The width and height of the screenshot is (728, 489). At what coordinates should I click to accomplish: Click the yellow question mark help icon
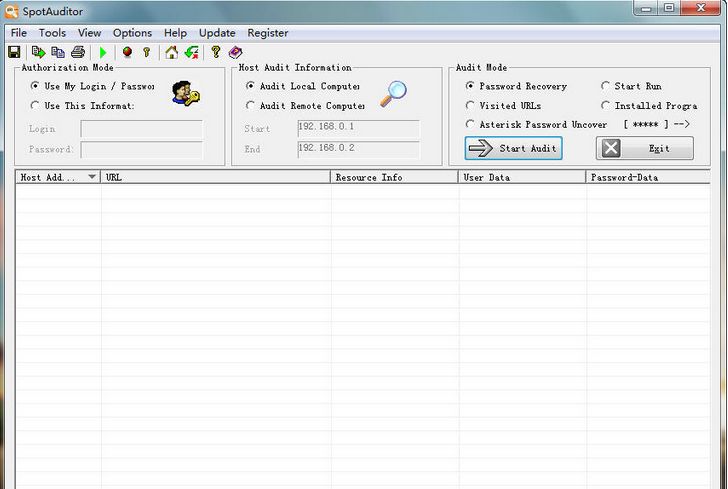pyautogui.click(x=215, y=52)
